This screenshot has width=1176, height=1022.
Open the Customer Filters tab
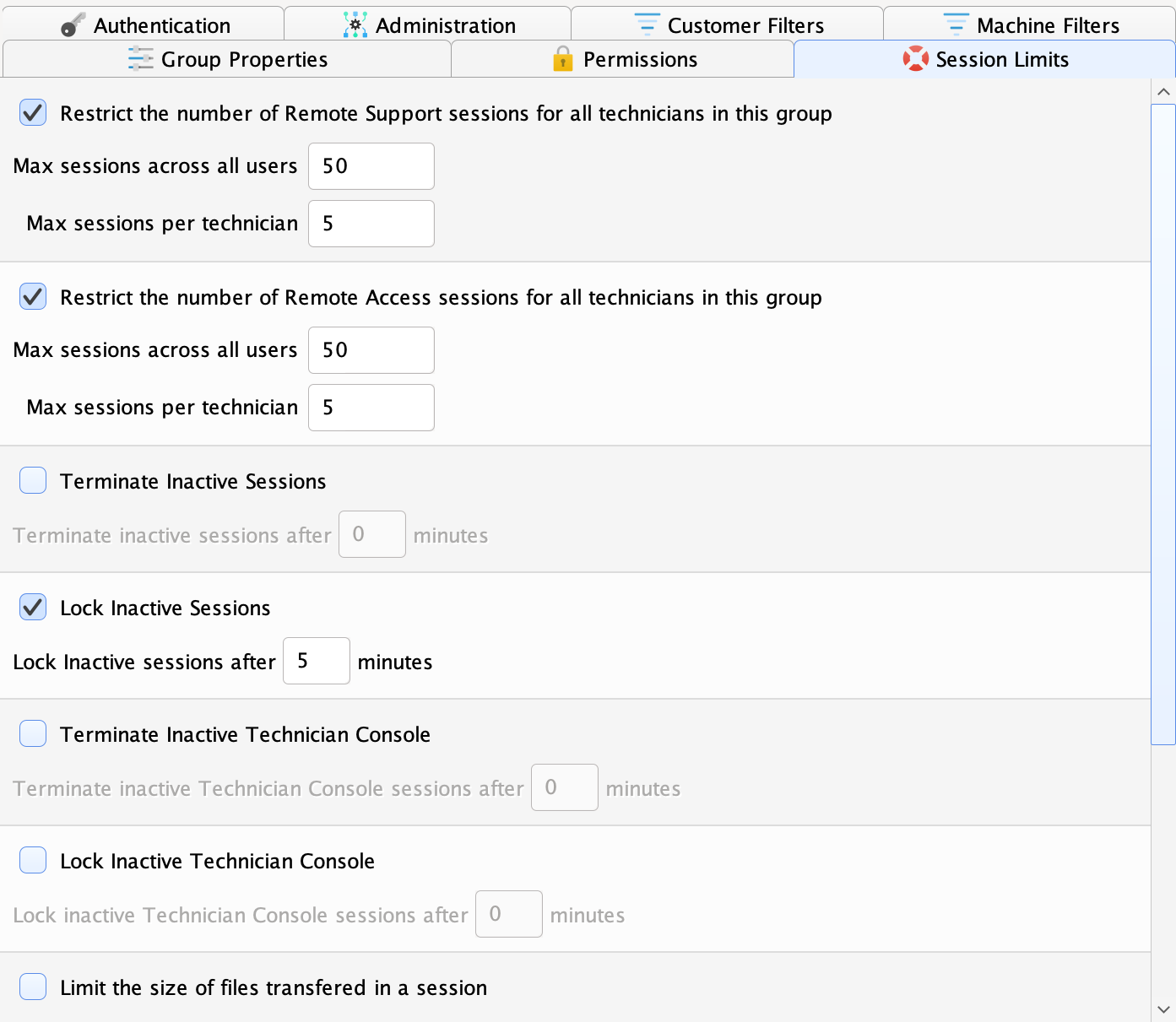tap(728, 24)
